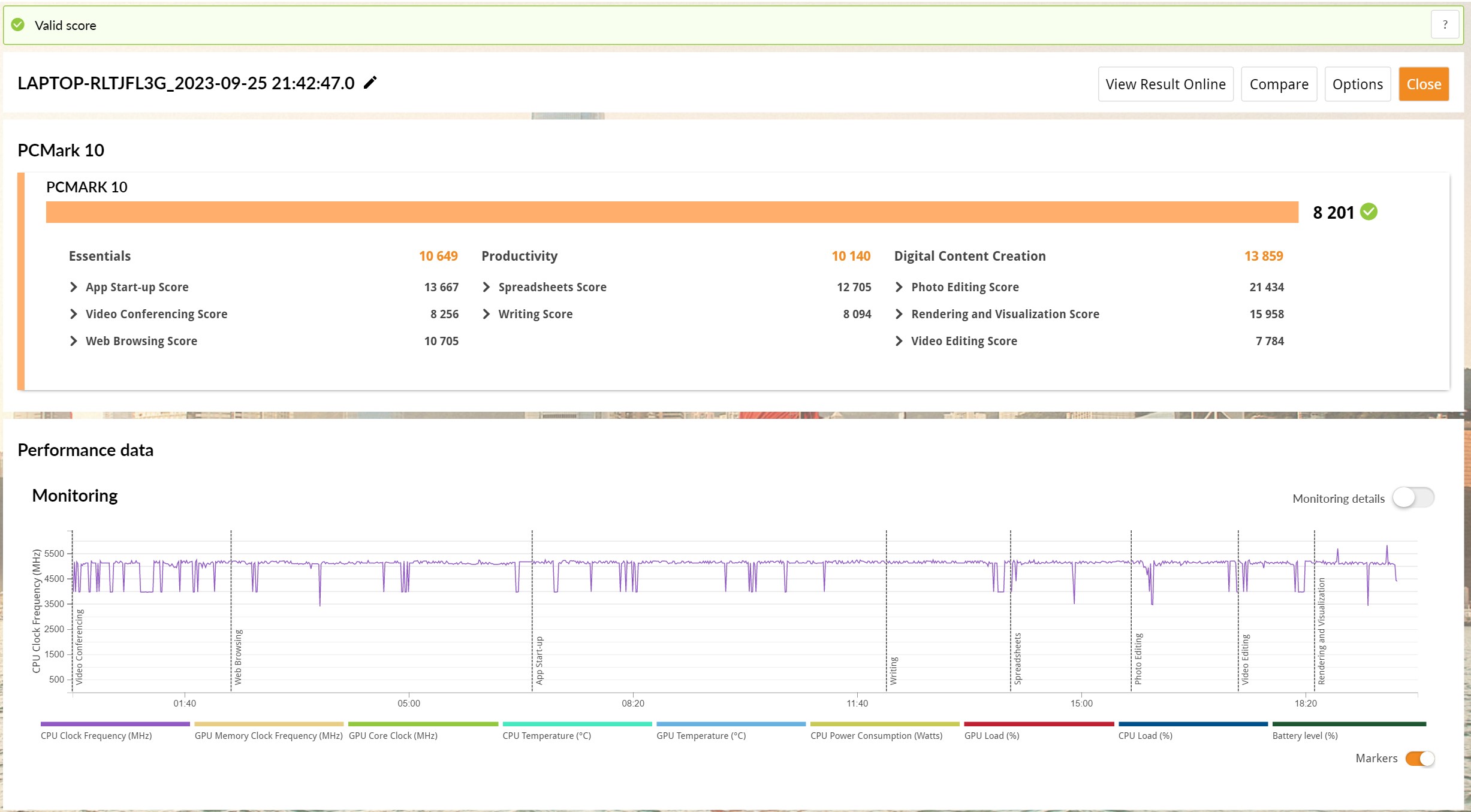Disable the Markers toggle

pyautogui.click(x=1419, y=758)
